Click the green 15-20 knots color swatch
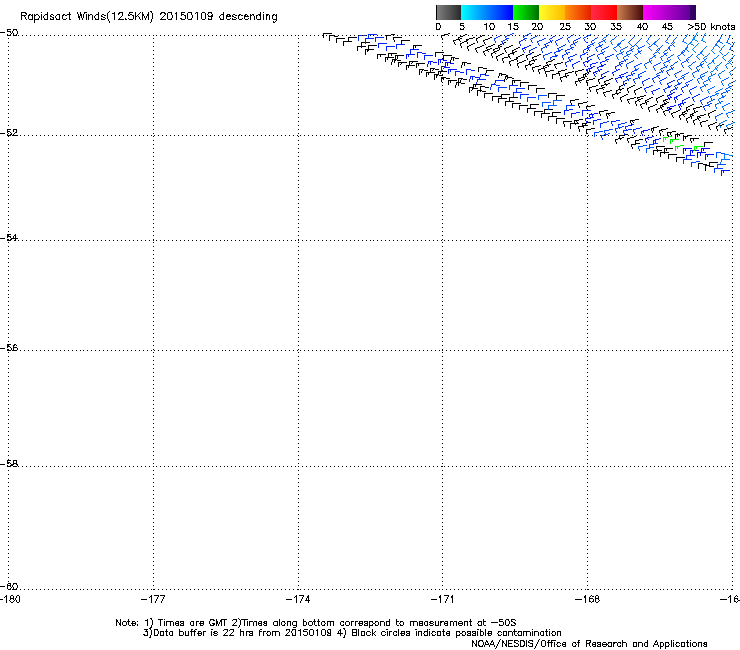Viewport: 740px width, 650px height. (x=526, y=12)
